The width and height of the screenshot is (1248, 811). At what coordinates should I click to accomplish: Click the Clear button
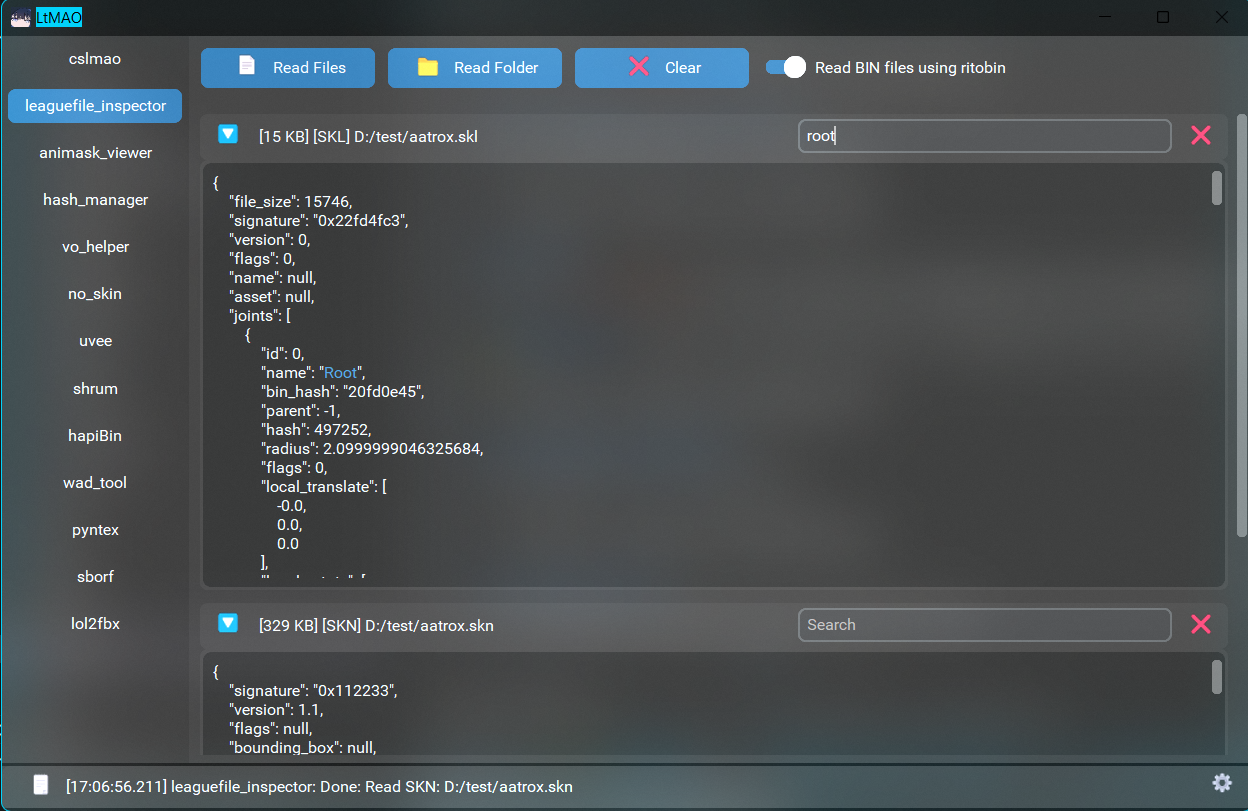tap(662, 68)
